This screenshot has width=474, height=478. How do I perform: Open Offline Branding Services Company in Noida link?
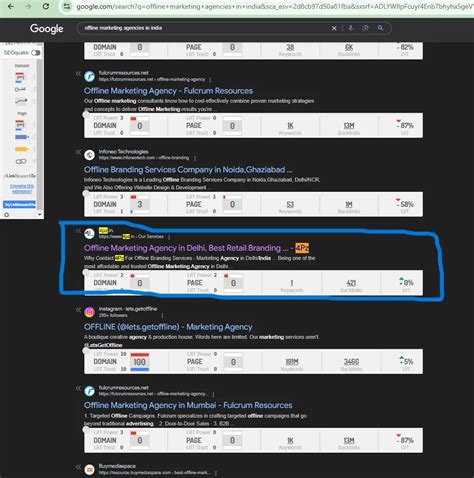(188, 170)
